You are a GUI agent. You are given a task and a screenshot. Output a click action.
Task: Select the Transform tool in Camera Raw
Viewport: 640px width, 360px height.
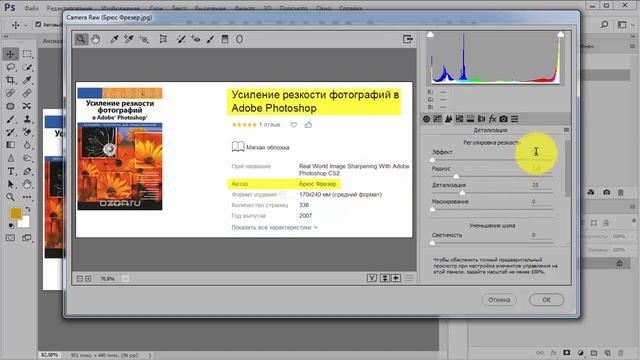[163, 39]
